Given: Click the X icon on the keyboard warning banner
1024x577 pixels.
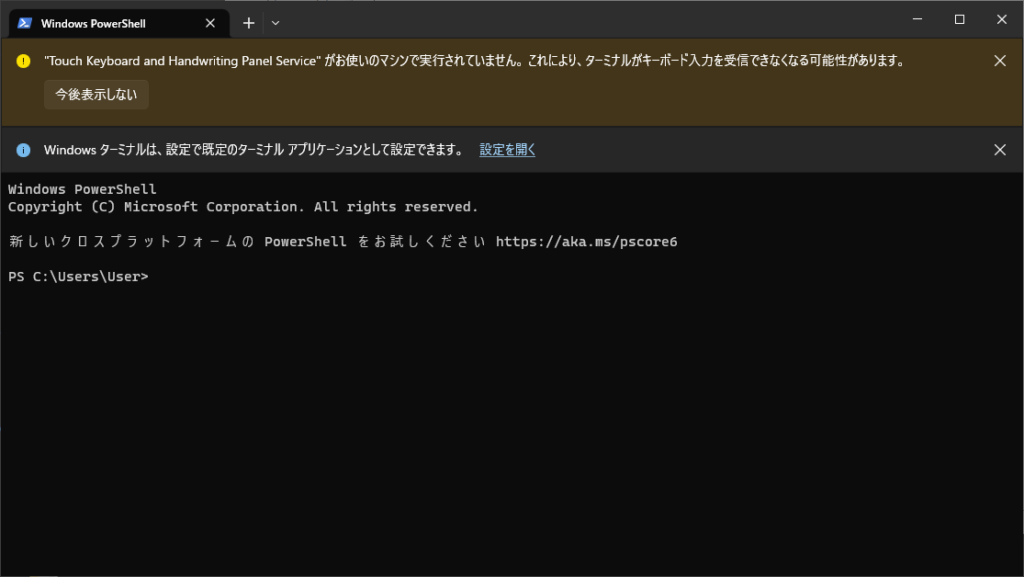Looking at the screenshot, I should pos(999,60).
